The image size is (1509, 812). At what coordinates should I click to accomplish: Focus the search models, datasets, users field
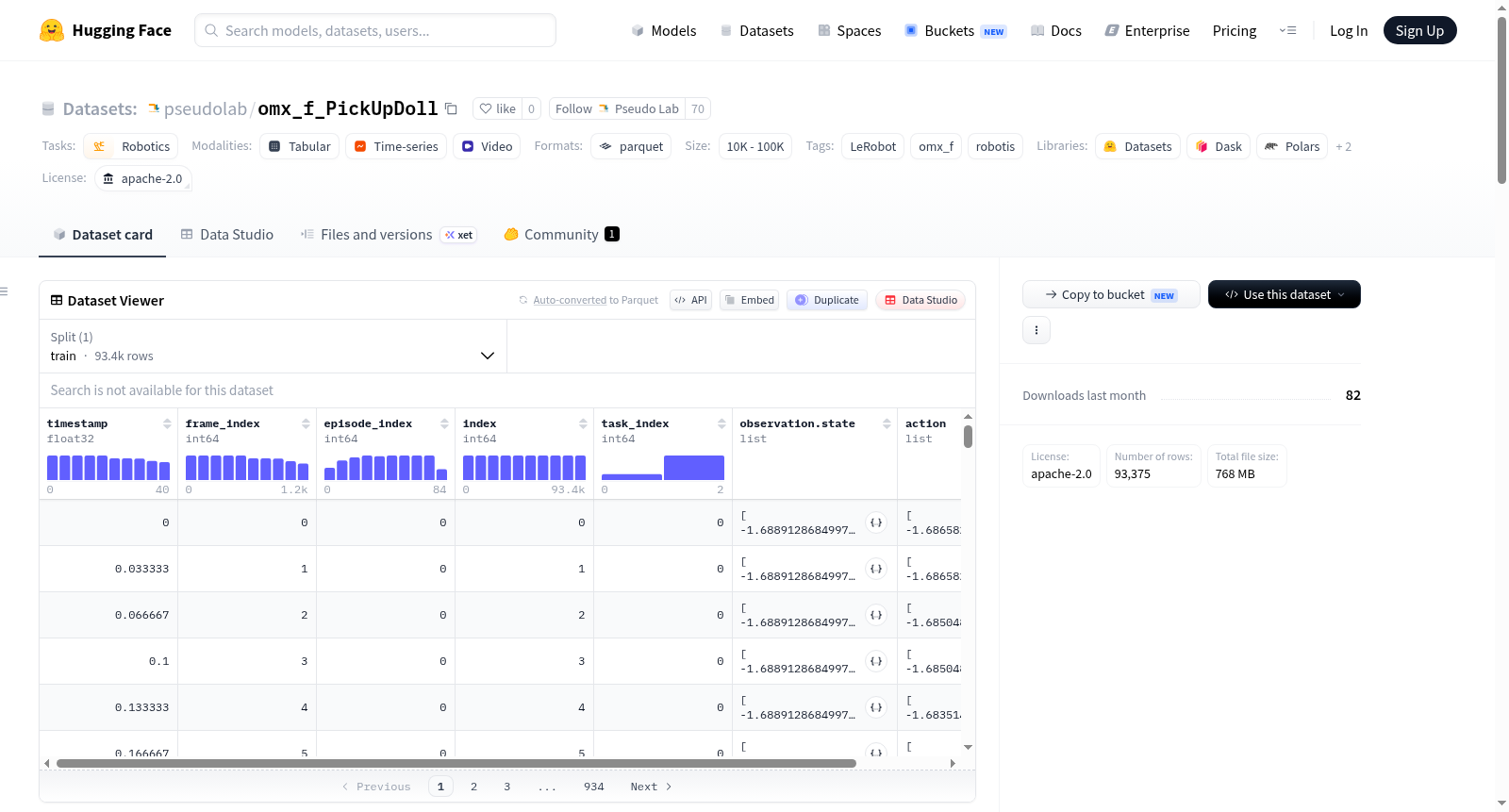tap(375, 30)
